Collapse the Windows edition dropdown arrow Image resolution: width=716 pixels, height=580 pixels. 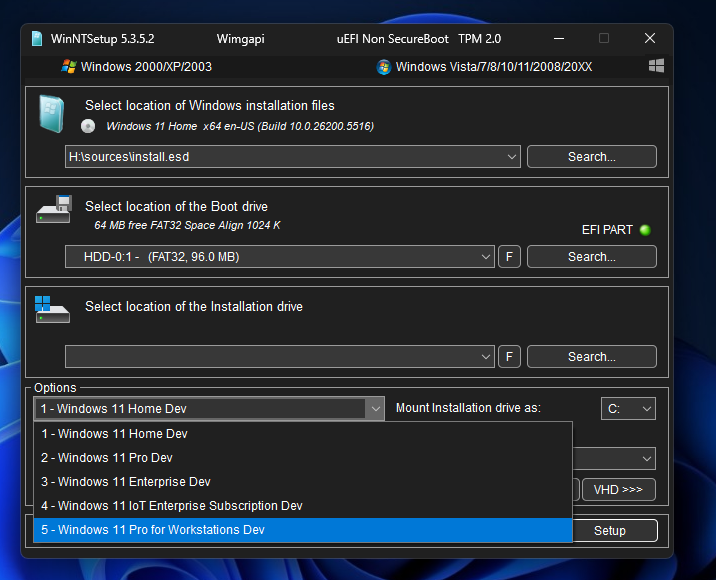coord(375,409)
